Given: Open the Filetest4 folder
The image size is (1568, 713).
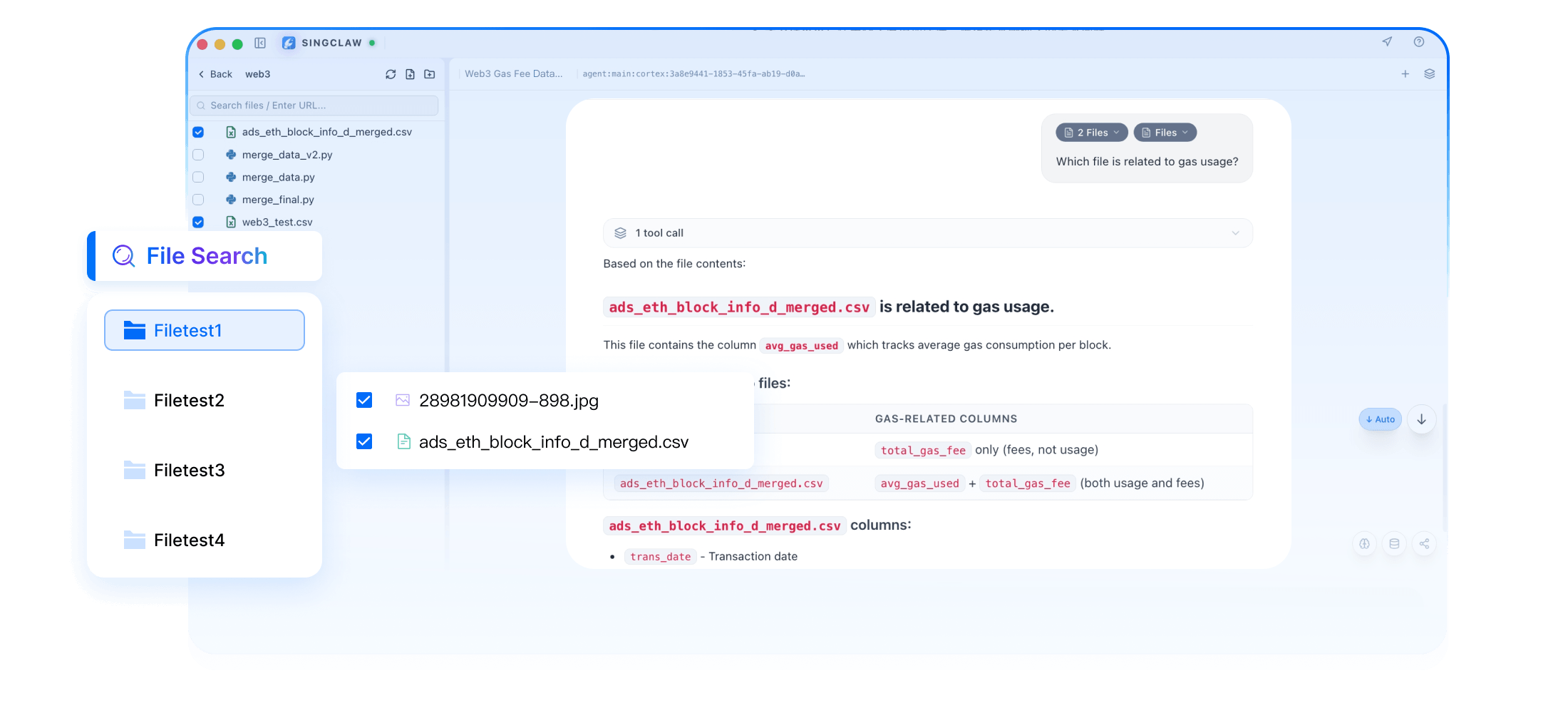Looking at the screenshot, I should point(189,540).
